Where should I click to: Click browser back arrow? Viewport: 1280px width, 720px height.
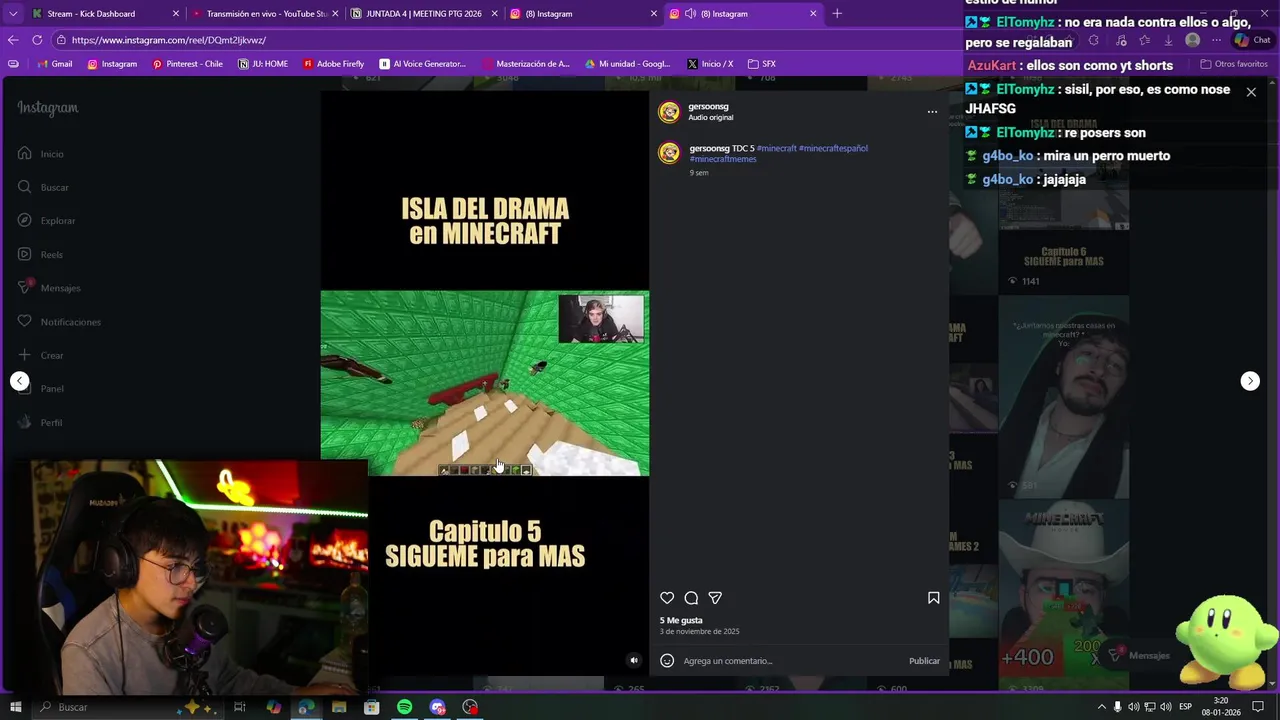coord(13,40)
